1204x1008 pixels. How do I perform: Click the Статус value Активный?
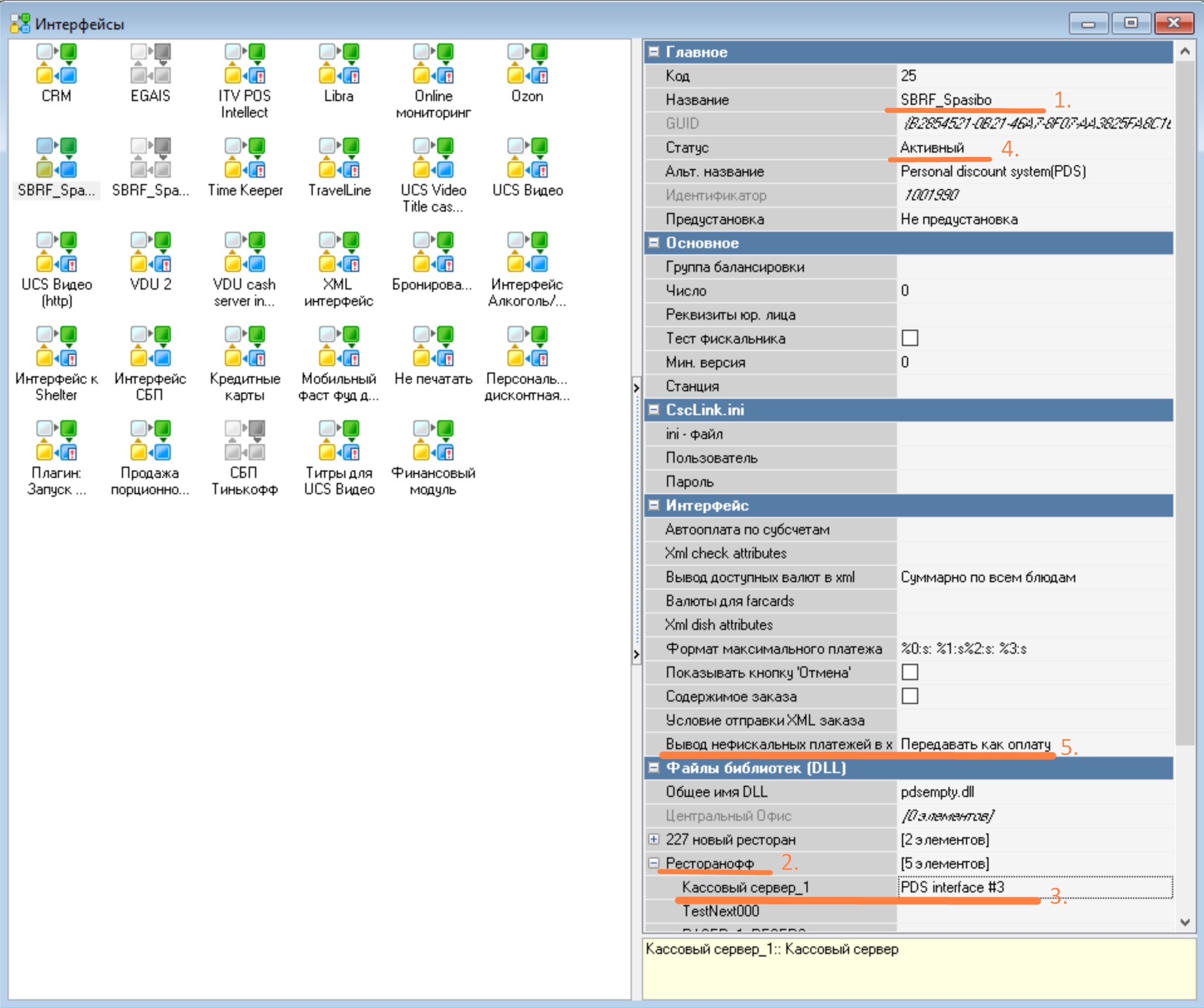click(x=932, y=148)
